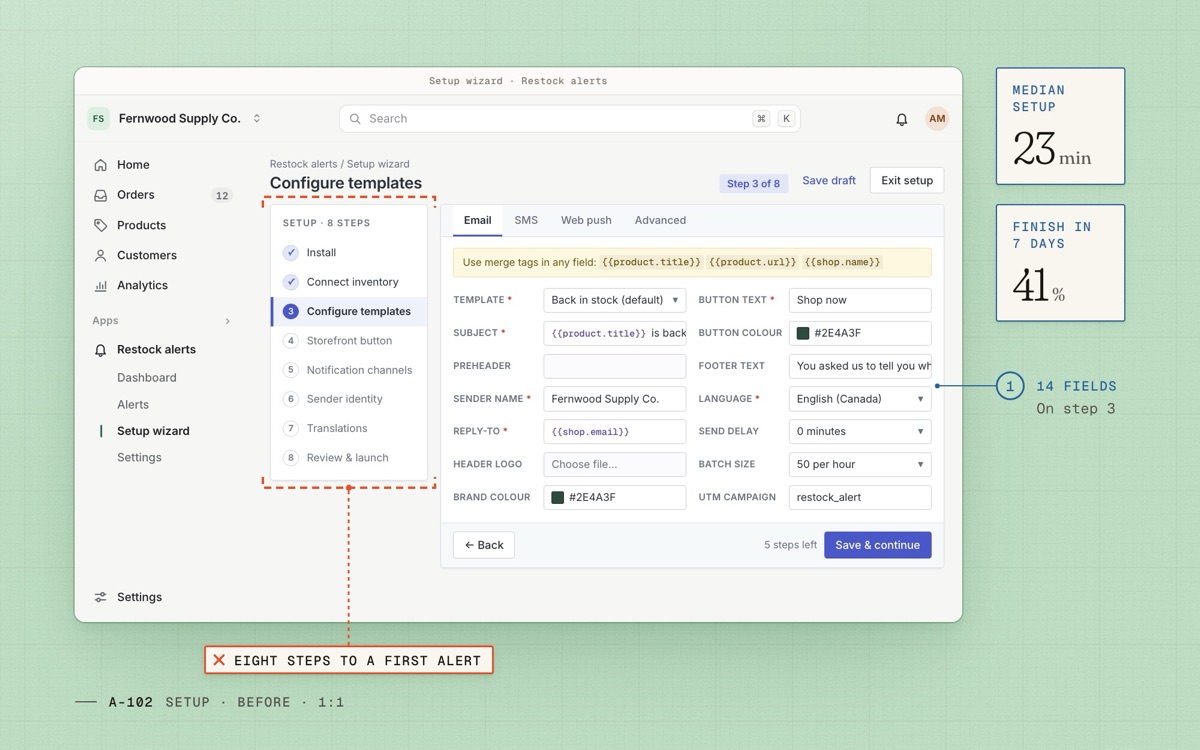Image resolution: width=1200 pixels, height=750 pixels.
Task: Click Save & continue button
Action: [878, 545]
